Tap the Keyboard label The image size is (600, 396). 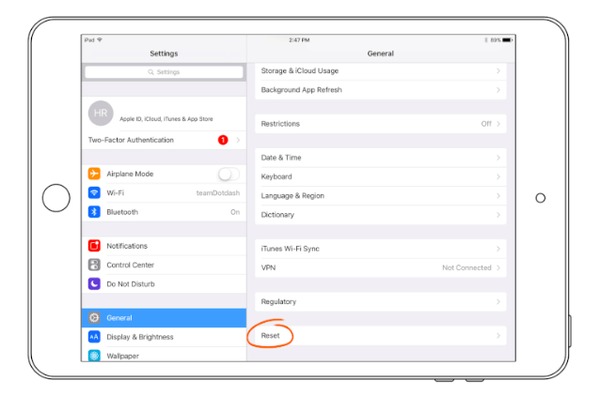coord(276,177)
